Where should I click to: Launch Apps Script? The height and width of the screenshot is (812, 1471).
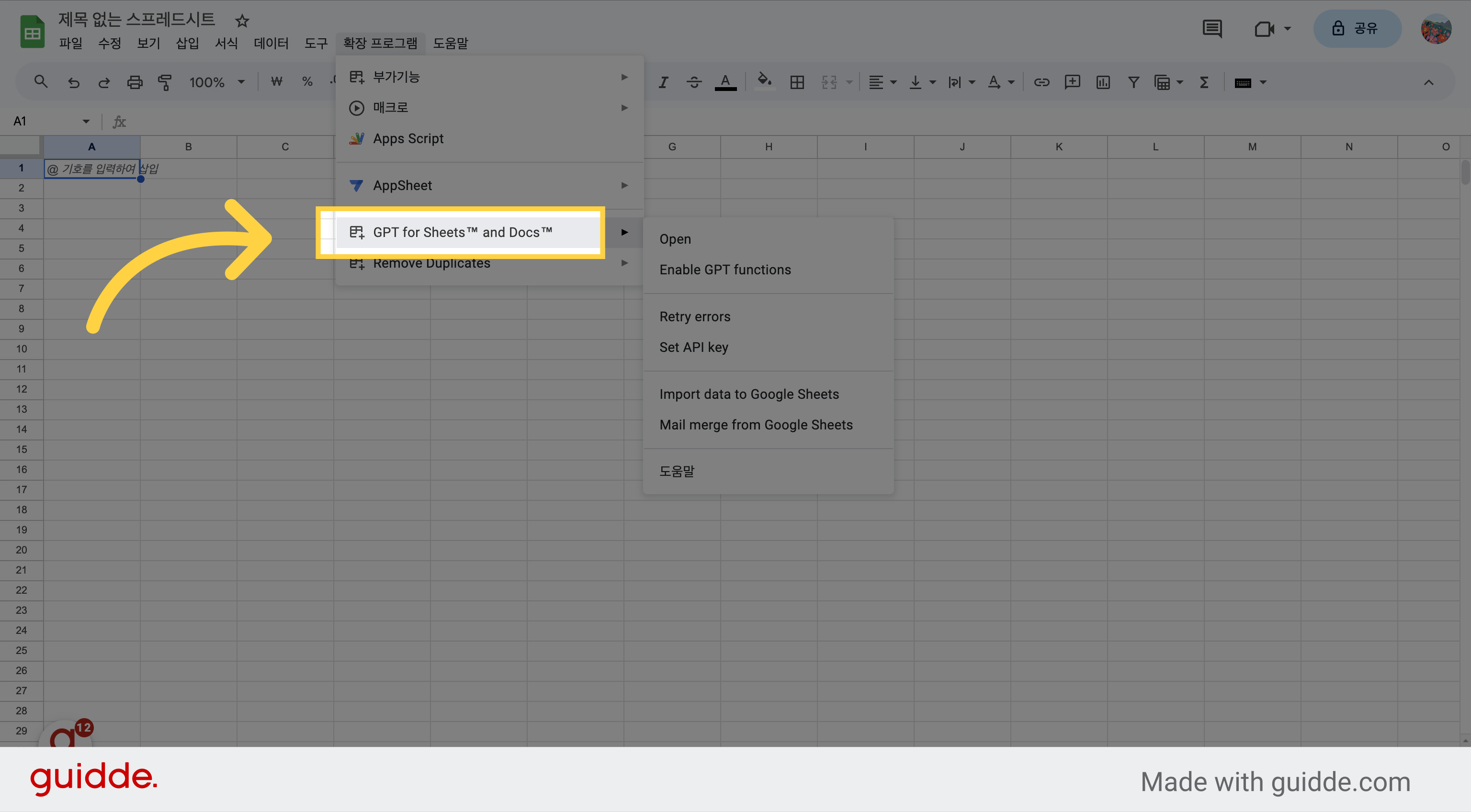pyautogui.click(x=490, y=138)
